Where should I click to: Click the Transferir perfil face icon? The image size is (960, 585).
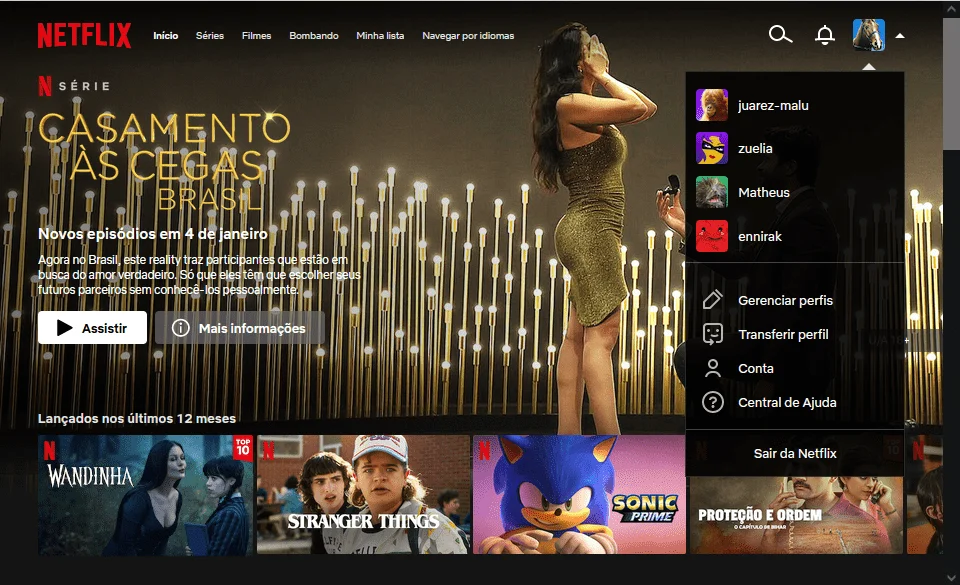(713, 334)
